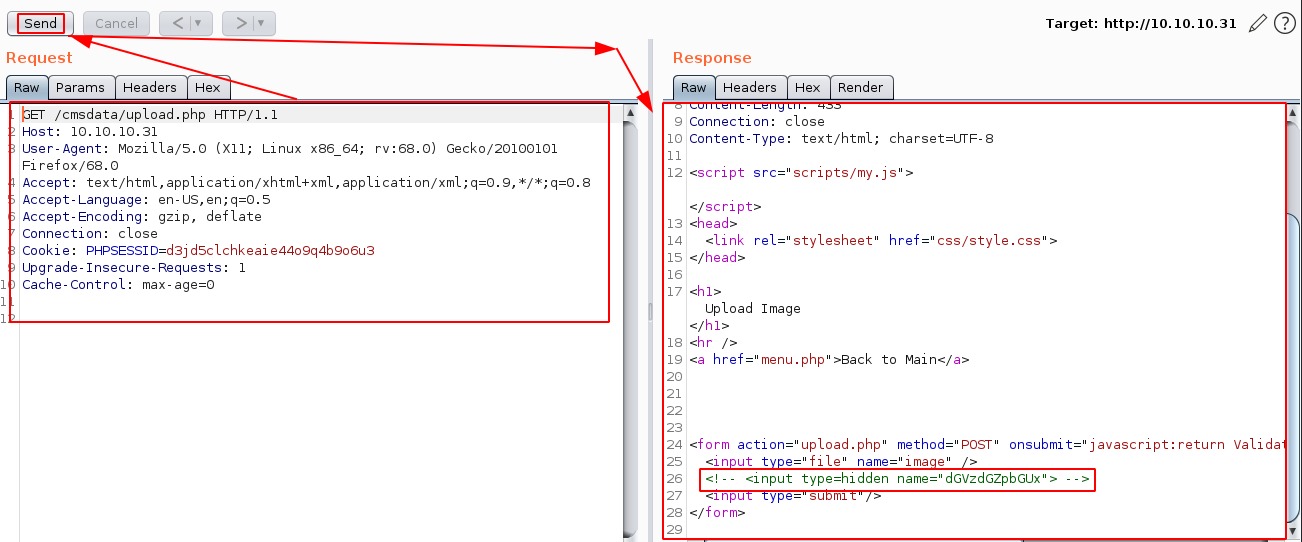Click the link rel stylesheet line

pyautogui.click(x=881, y=240)
